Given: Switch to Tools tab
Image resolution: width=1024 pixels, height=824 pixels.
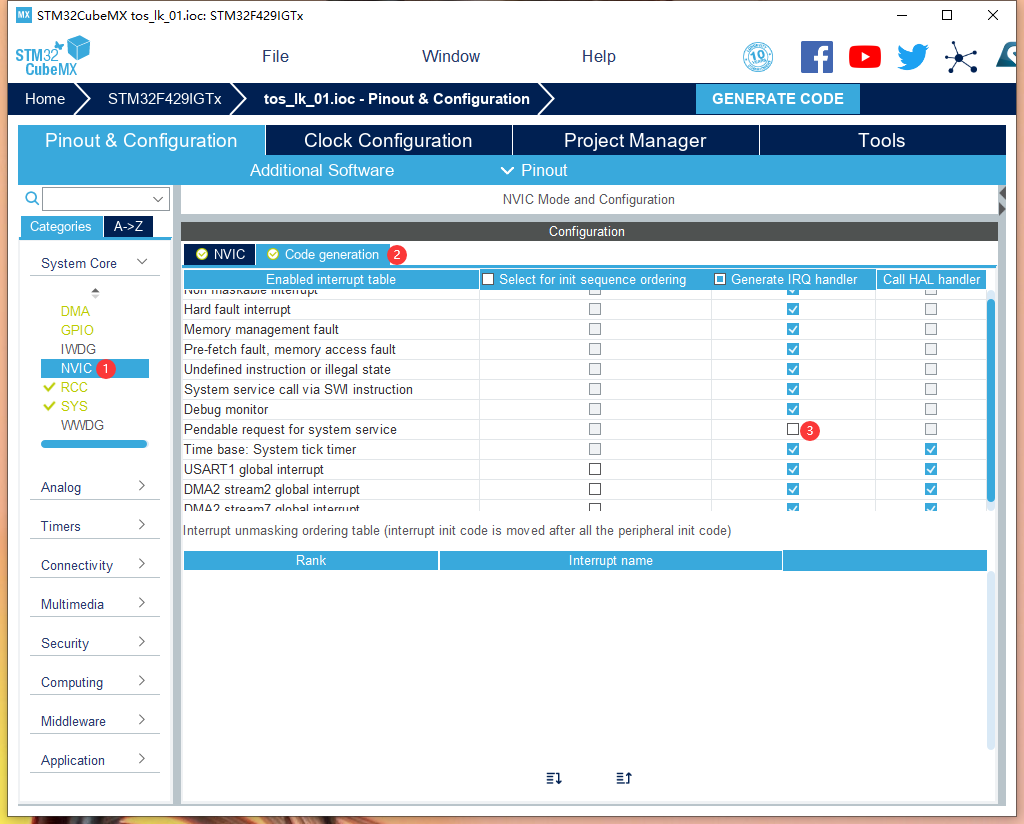Looking at the screenshot, I should [x=882, y=140].
